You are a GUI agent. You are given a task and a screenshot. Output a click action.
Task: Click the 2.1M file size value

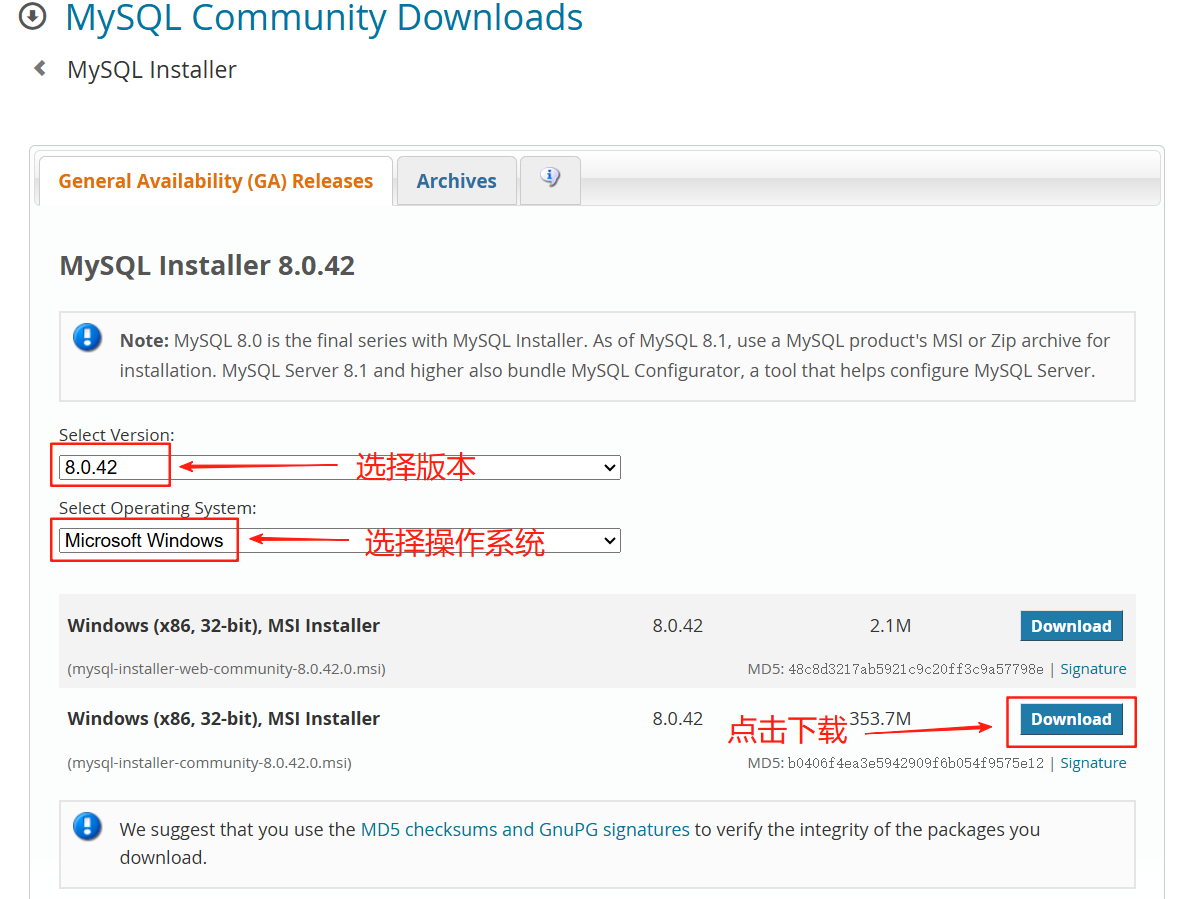pyautogui.click(x=890, y=626)
